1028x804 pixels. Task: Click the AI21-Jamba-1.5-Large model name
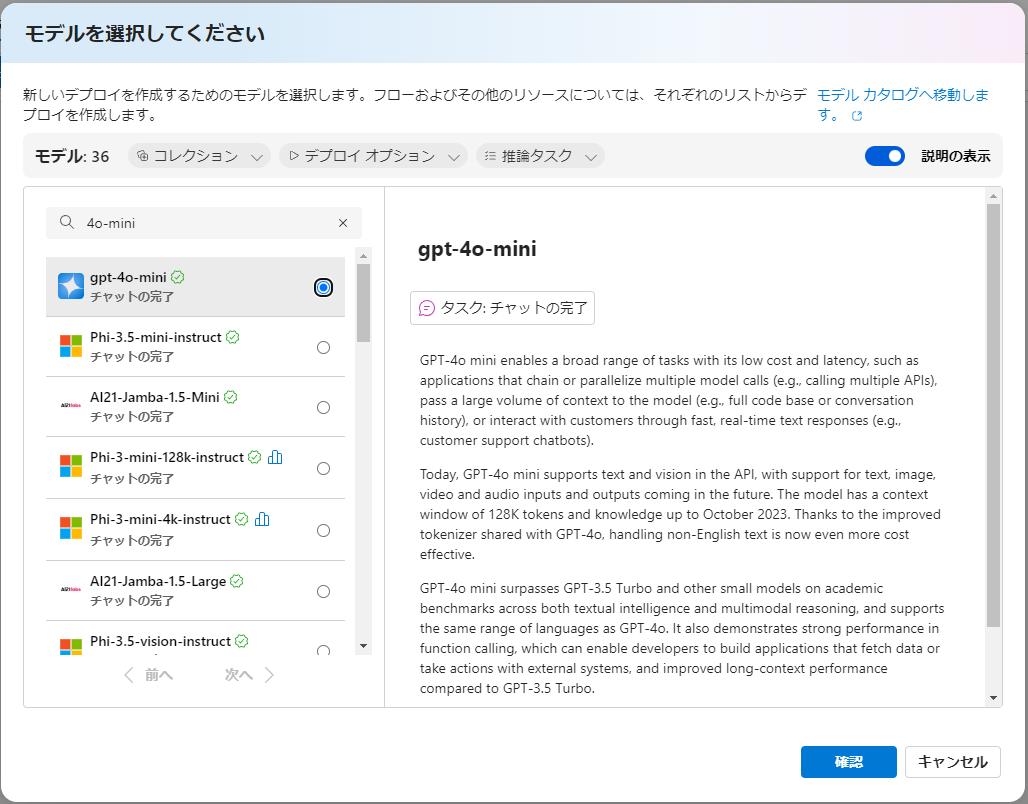tap(158, 581)
